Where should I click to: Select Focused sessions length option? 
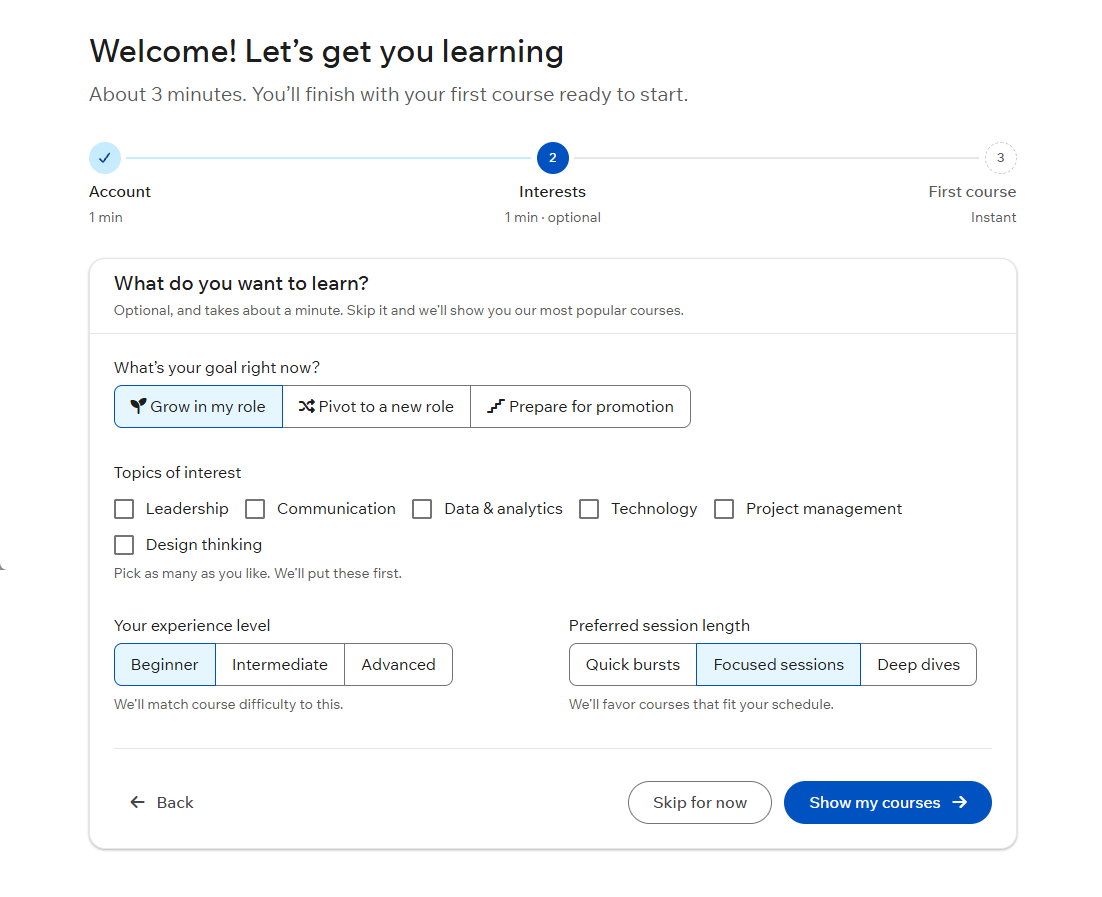[779, 664]
